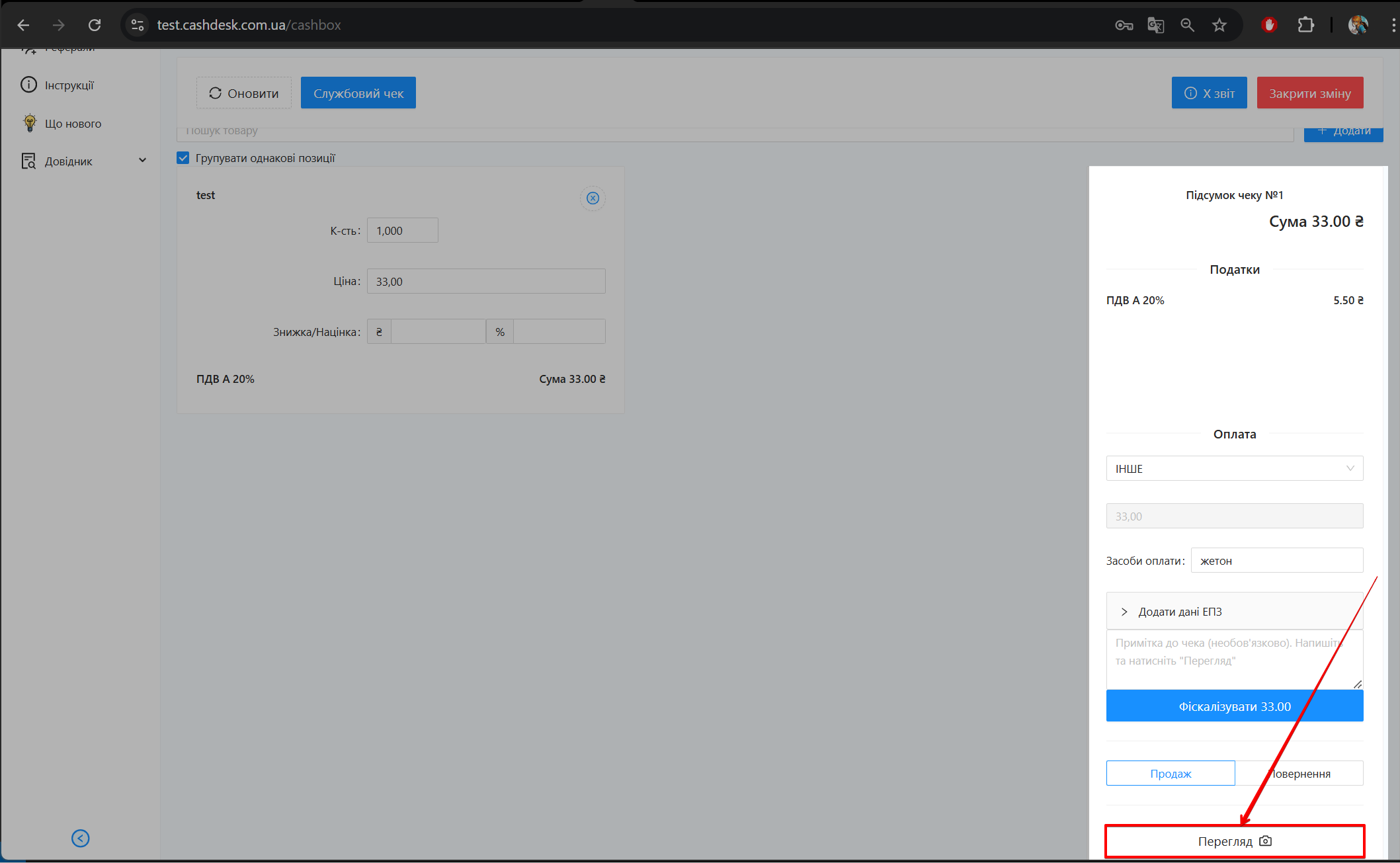Switch to Повернення mode option
Viewport: 1400px width, 863px height.
1299,773
